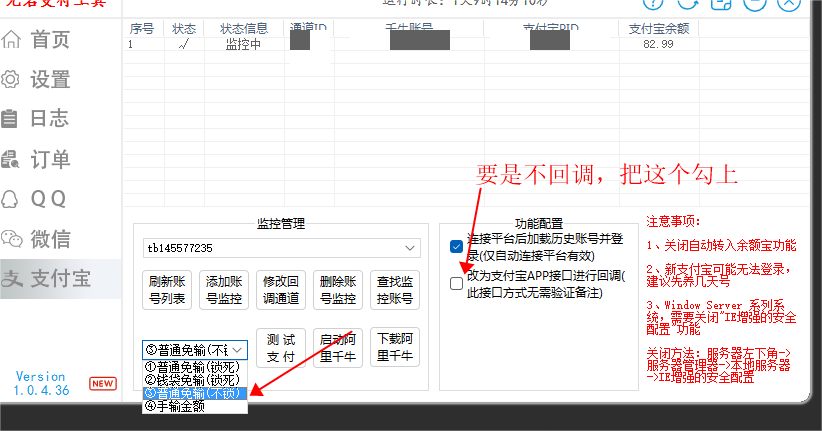822x431 pixels.
Task: Click the 删除账号监控 button
Action: tap(338, 290)
